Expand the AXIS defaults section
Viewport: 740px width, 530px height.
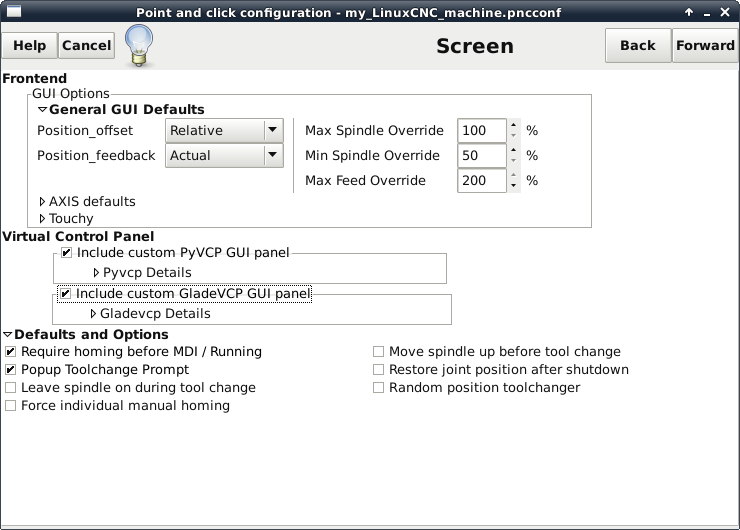point(43,202)
